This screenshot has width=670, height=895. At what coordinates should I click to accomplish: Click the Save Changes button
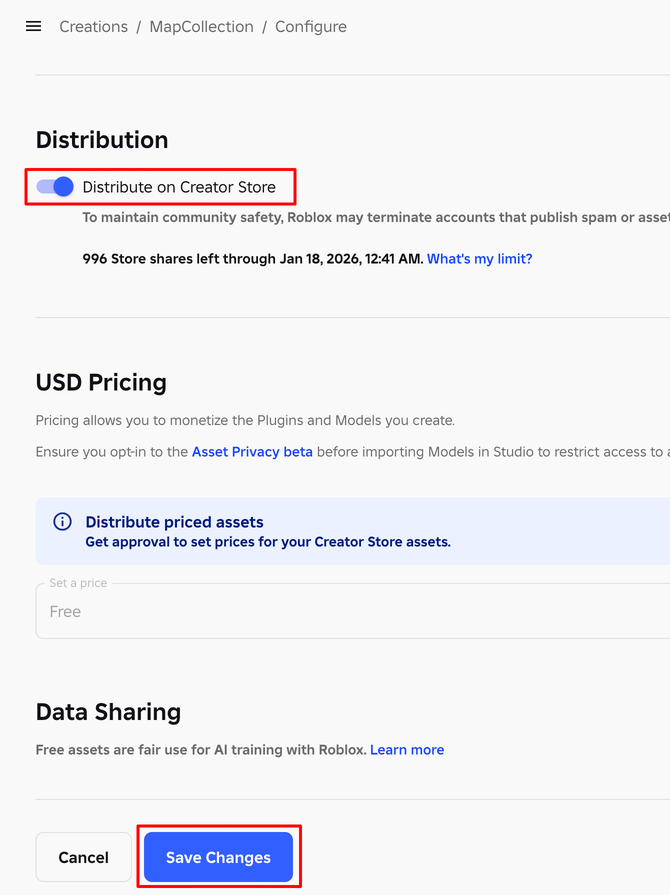click(218, 858)
